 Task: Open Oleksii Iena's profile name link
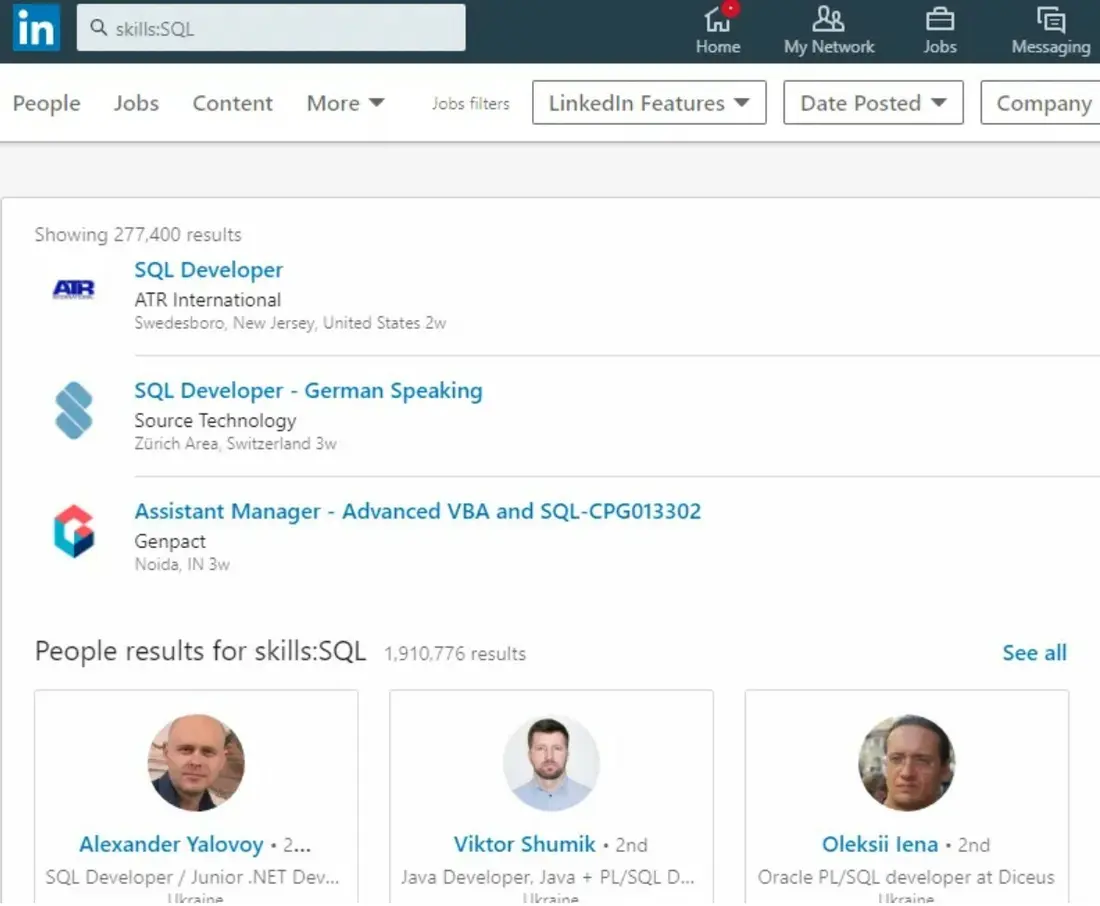click(x=880, y=844)
